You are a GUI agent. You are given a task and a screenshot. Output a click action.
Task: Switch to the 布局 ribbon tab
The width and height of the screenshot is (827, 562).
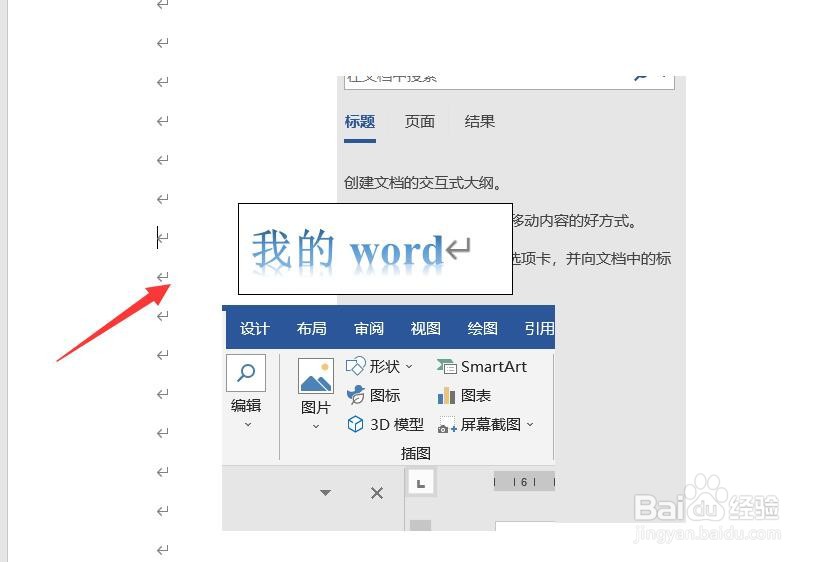click(x=312, y=328)
